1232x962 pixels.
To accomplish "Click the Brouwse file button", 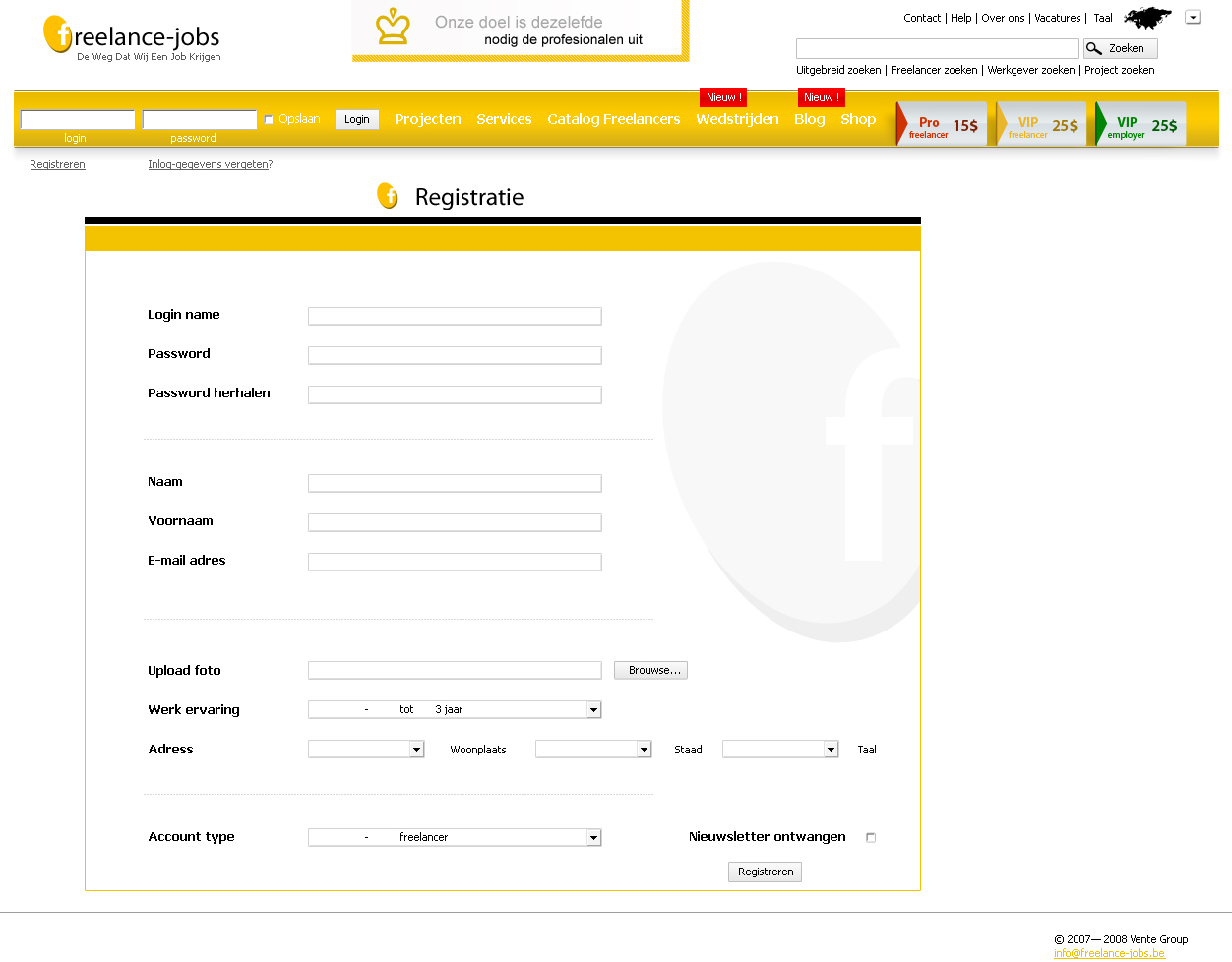I will tap(650, 670).
